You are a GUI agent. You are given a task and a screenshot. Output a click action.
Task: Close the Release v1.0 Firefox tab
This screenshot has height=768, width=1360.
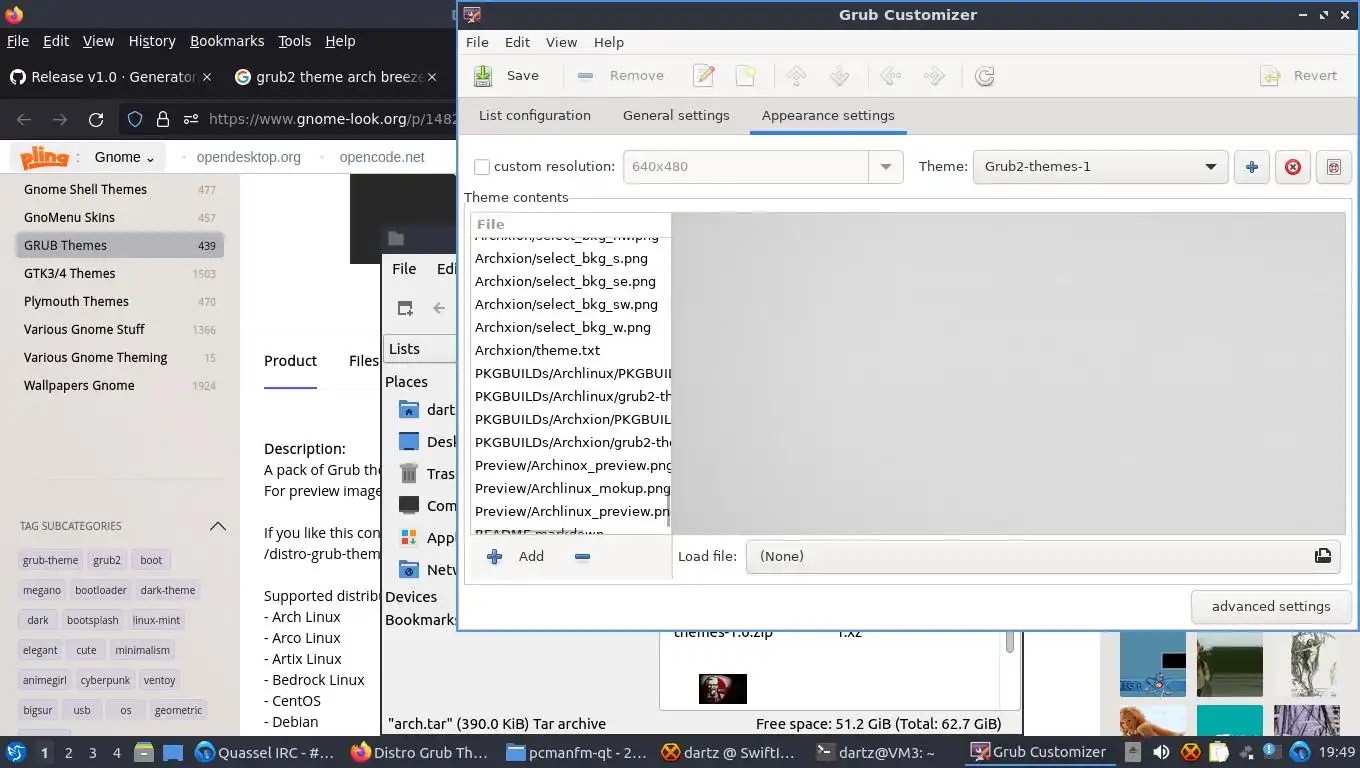207,77
